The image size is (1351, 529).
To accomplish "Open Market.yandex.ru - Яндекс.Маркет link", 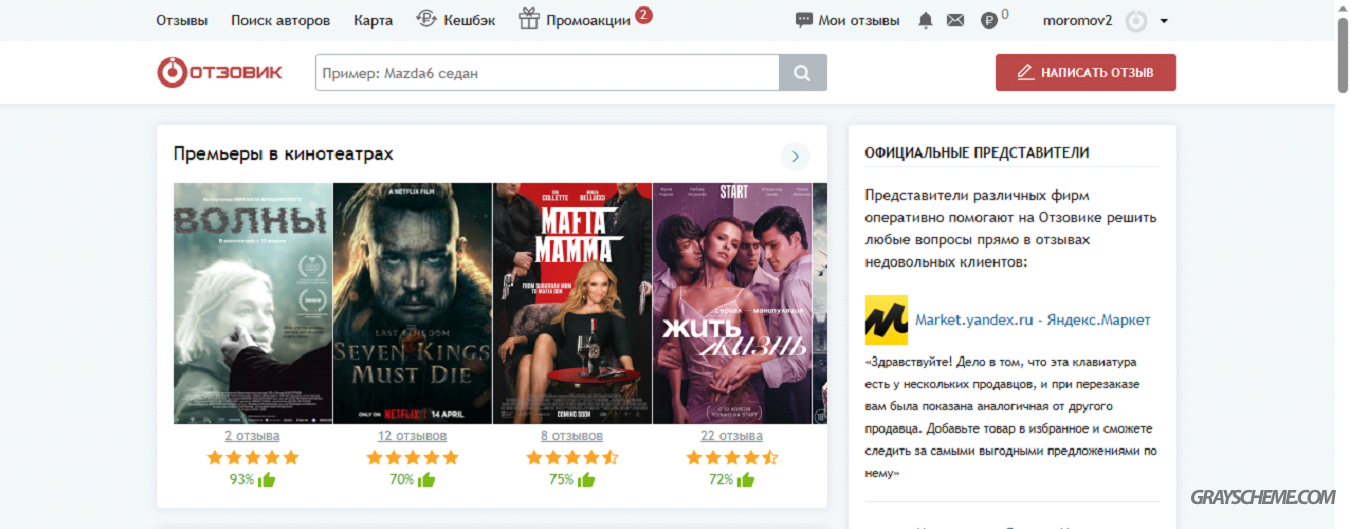I will 1032,320.
